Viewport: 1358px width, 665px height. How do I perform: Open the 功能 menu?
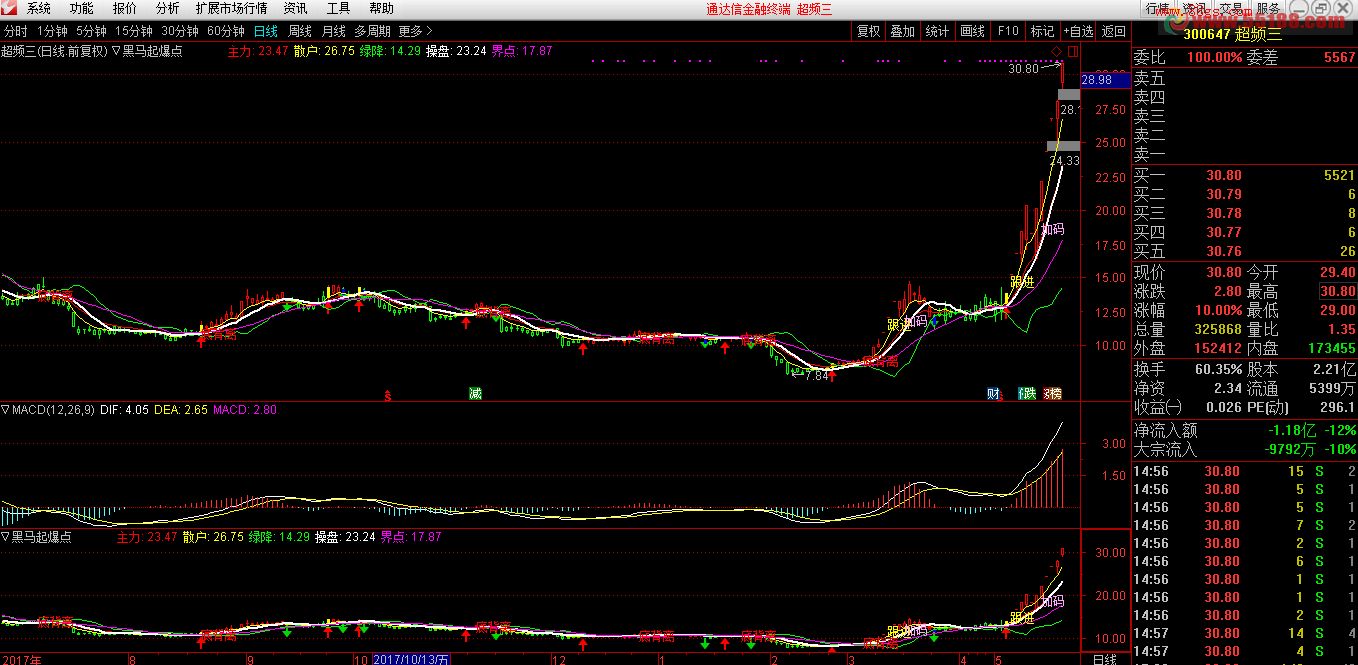click(x=82, y=8)
